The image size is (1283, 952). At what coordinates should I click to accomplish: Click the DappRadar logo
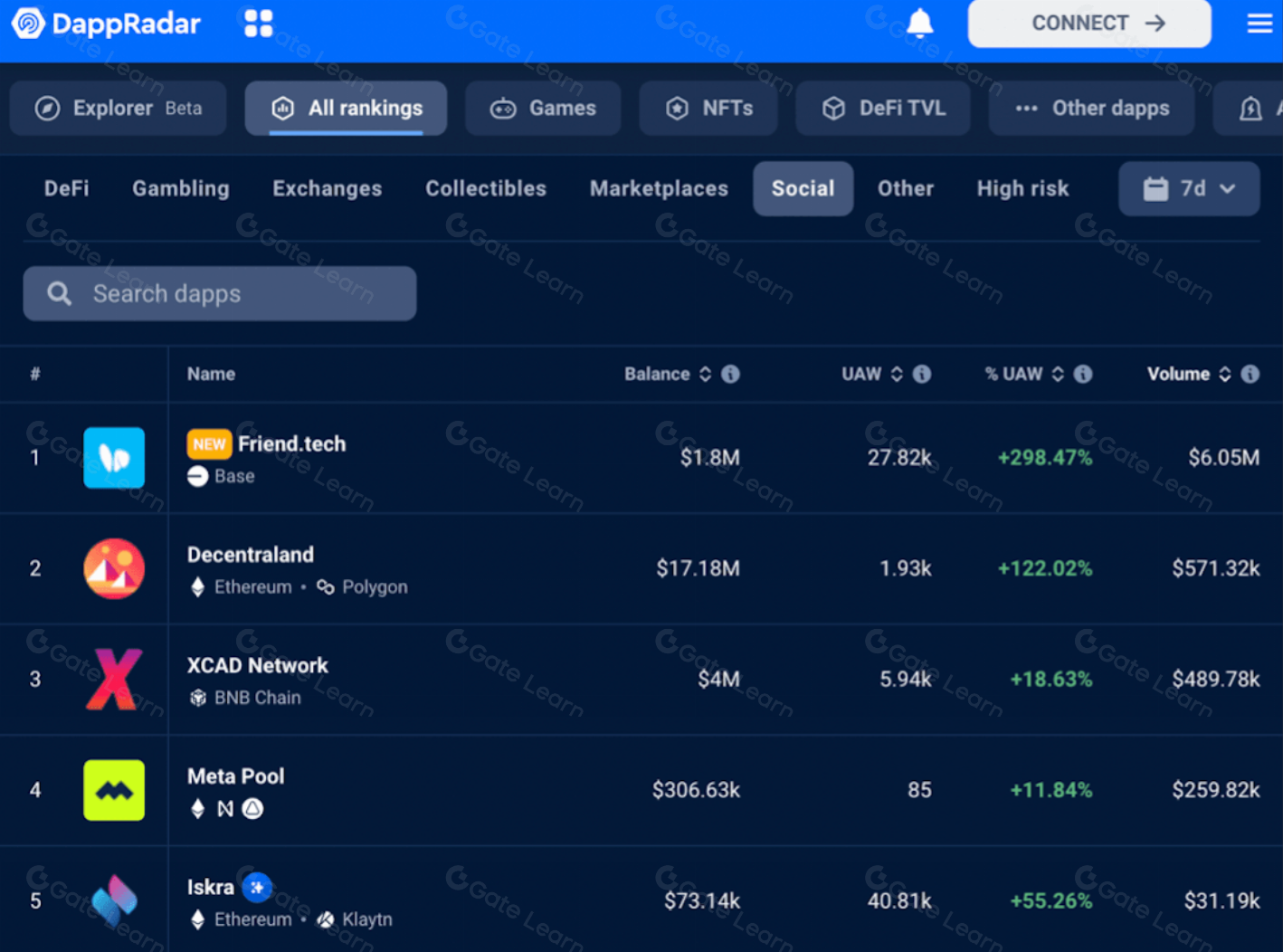[x=106, y=24]
